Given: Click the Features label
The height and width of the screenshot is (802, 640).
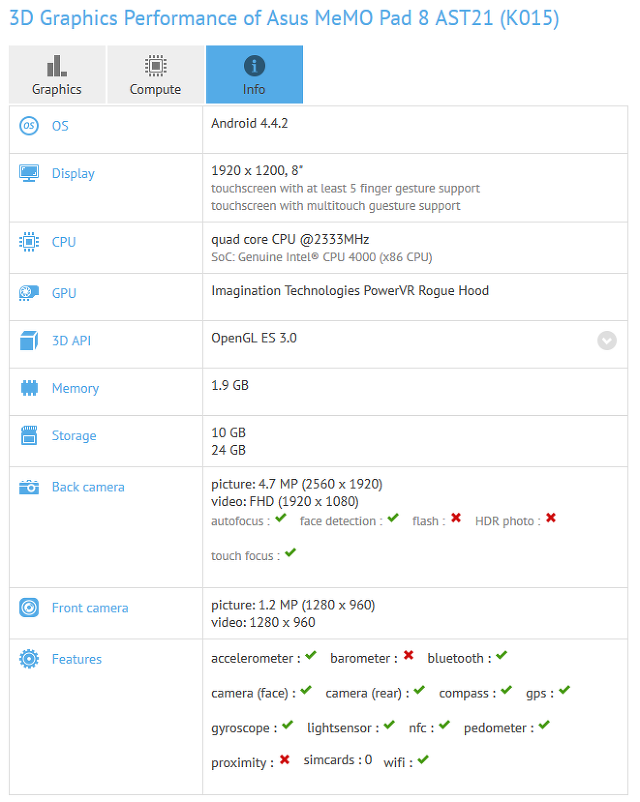Looking at the screenshot, I should pos(77,659).
